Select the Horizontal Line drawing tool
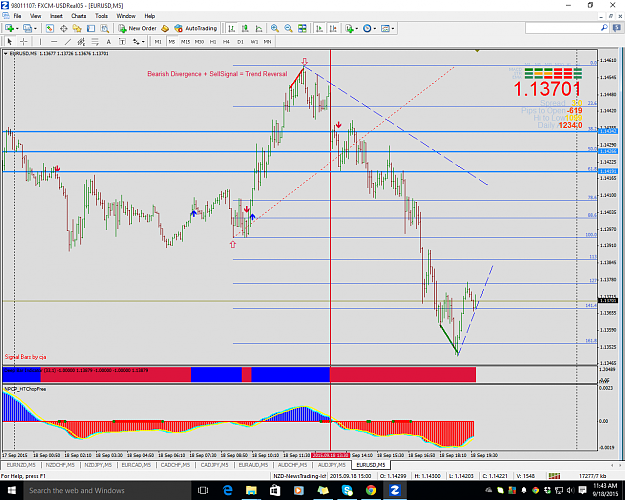 (x=54, y=41)
